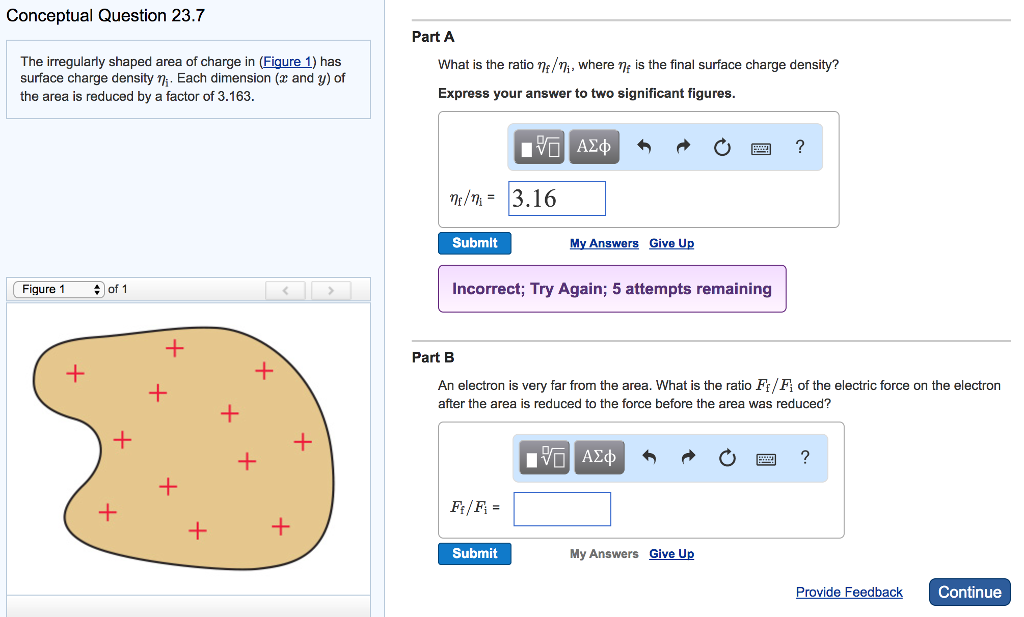Submit the Part B answer
Viewport: 1024px width, 617px height.
[x=474, y=553]
